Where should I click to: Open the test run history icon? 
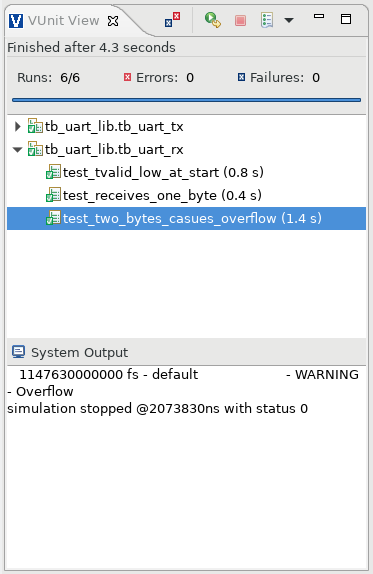pos(267,20)
